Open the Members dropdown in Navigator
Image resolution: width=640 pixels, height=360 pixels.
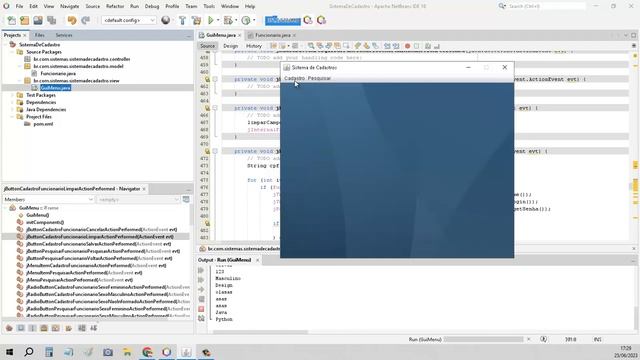49,200
